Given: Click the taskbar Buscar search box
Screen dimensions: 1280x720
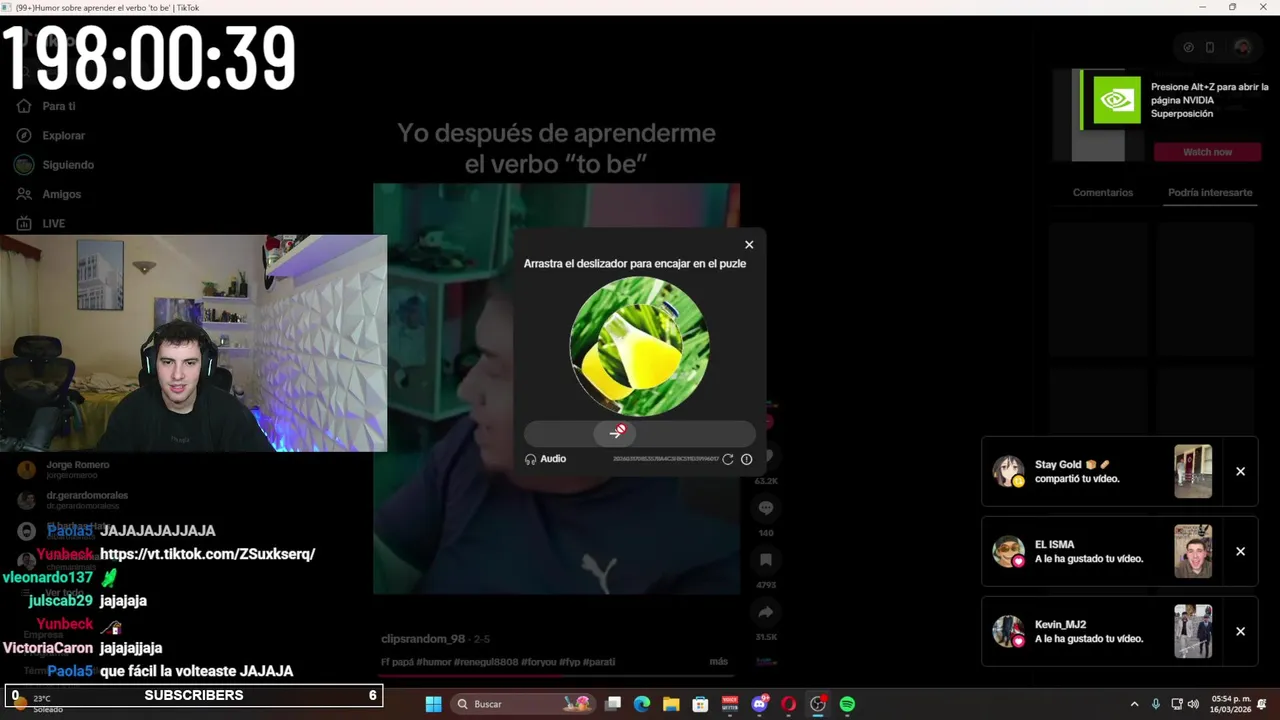Looking at the screenshot, I should coord(522,704).
